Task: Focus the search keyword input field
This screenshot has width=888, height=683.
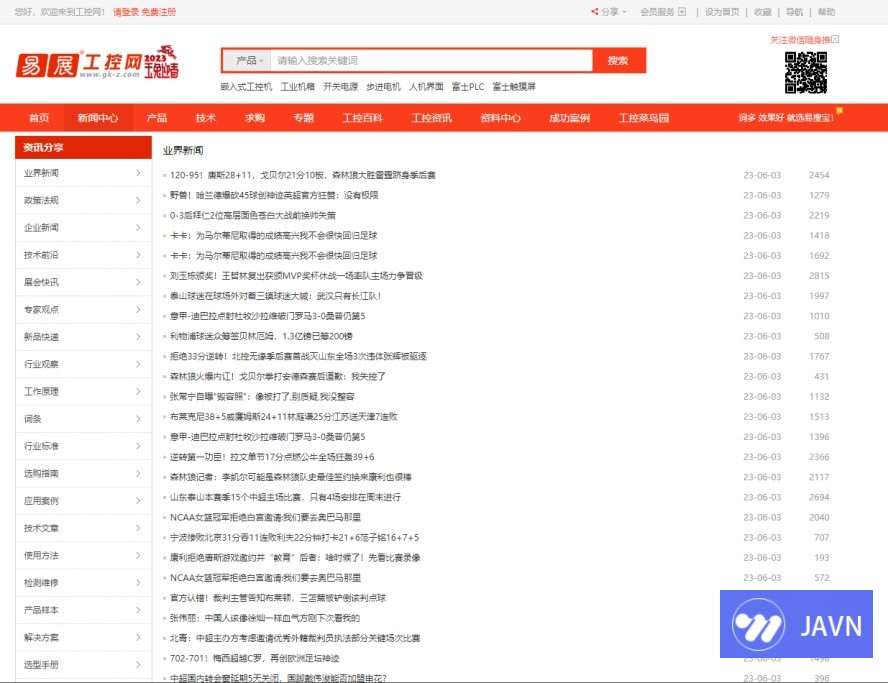Action: pos(430,60)
